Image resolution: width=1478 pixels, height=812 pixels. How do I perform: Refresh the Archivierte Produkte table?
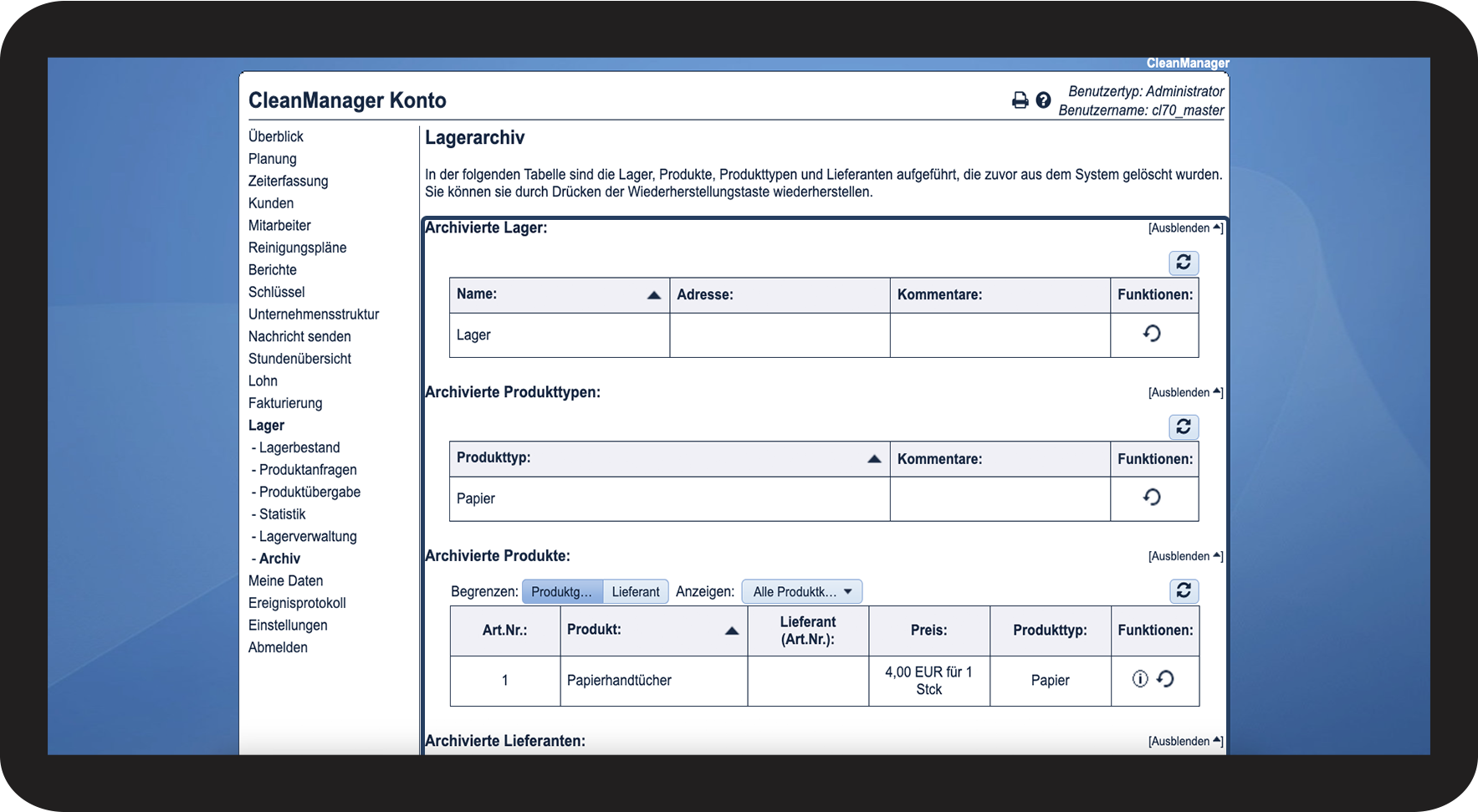coord(1184,590)
